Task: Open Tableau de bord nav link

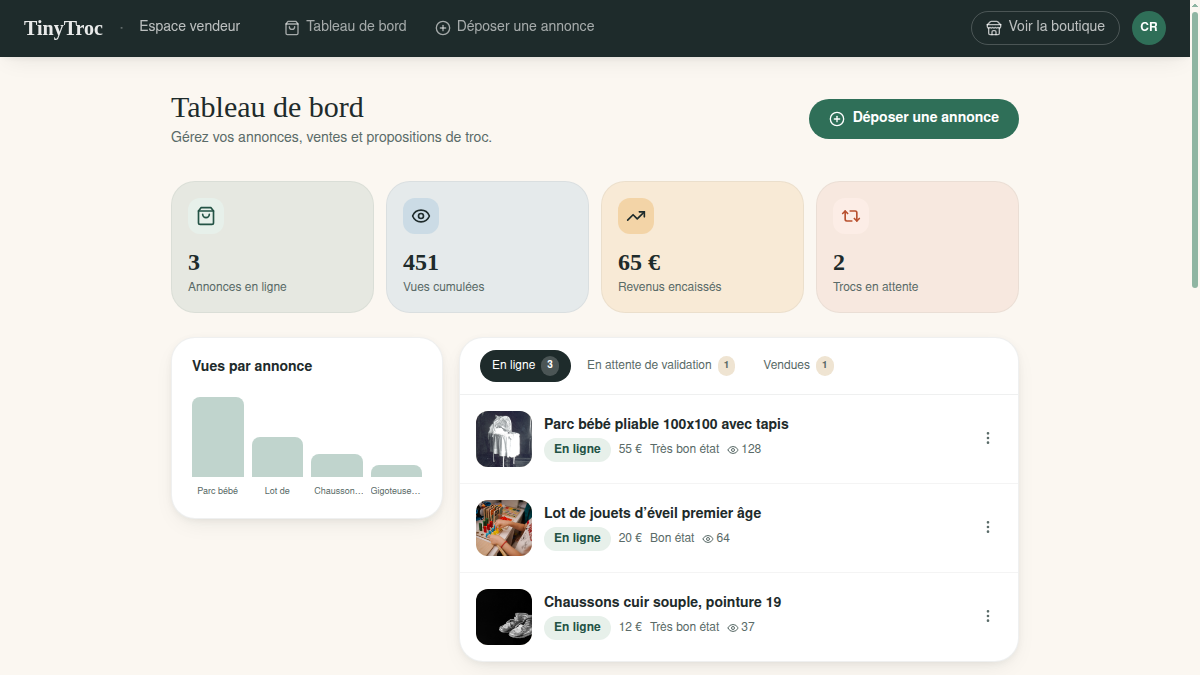Action: pos(346,27)
